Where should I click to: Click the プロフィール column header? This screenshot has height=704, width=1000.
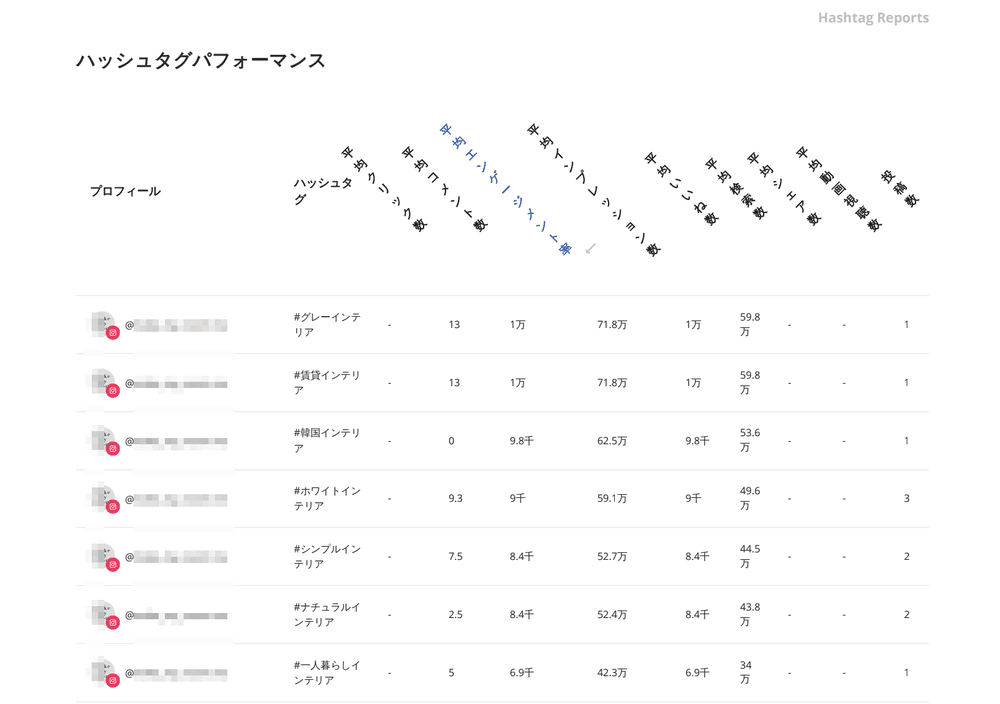[x=125, y=191]
